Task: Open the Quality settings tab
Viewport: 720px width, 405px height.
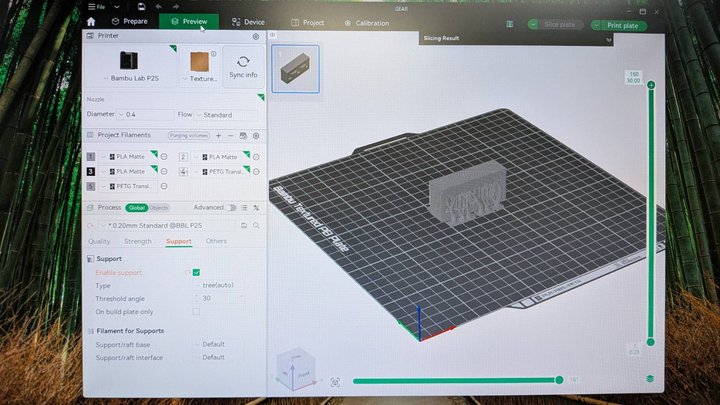Action: click(99, 241)
